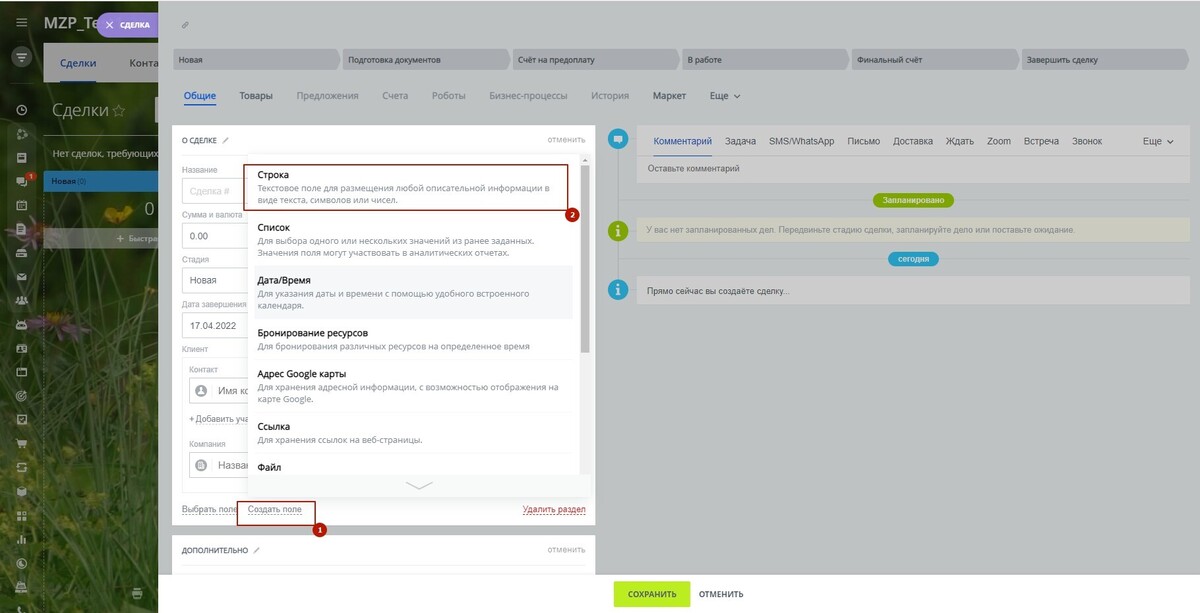Choose Список field type
Image resolution: width=1200 pixels, height=613 pixels.
coord(413,241)
